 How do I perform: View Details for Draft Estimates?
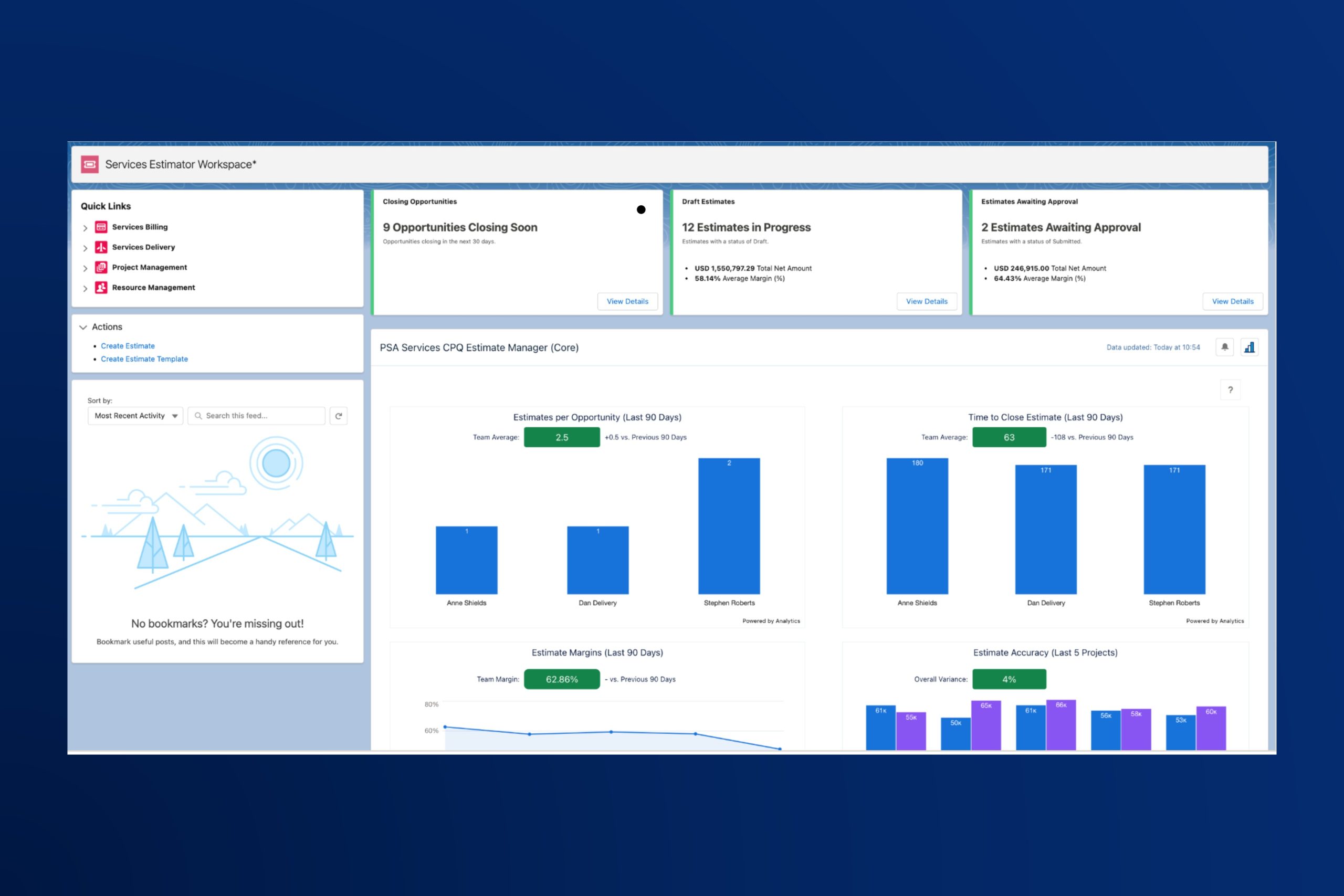point(926,301)
